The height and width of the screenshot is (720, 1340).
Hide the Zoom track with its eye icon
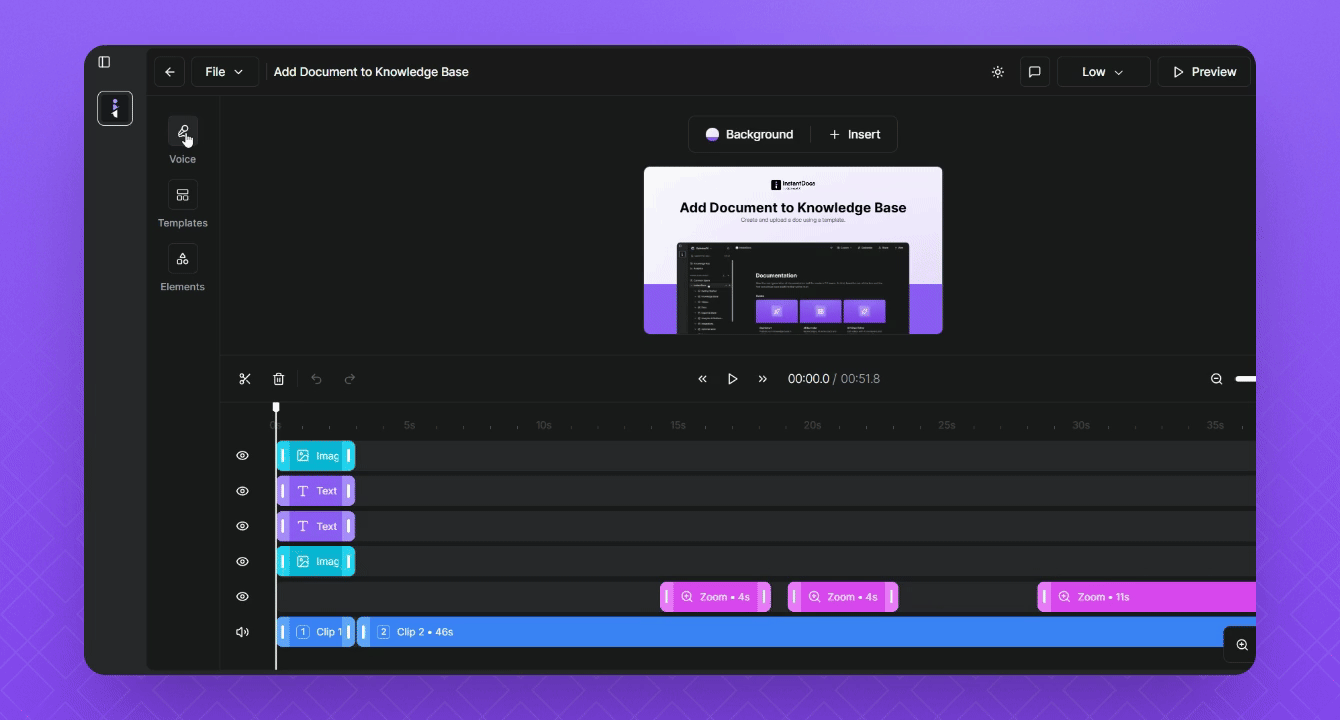tap(242, 597)
